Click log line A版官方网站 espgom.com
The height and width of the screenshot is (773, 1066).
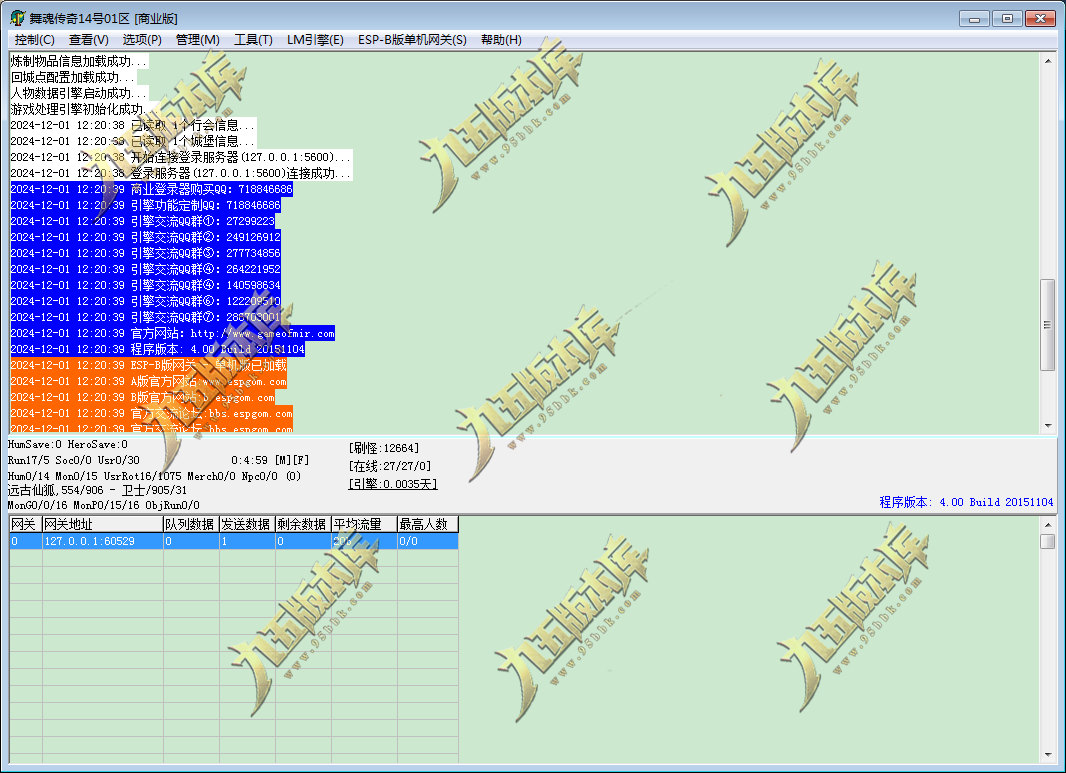click(149, 381)
